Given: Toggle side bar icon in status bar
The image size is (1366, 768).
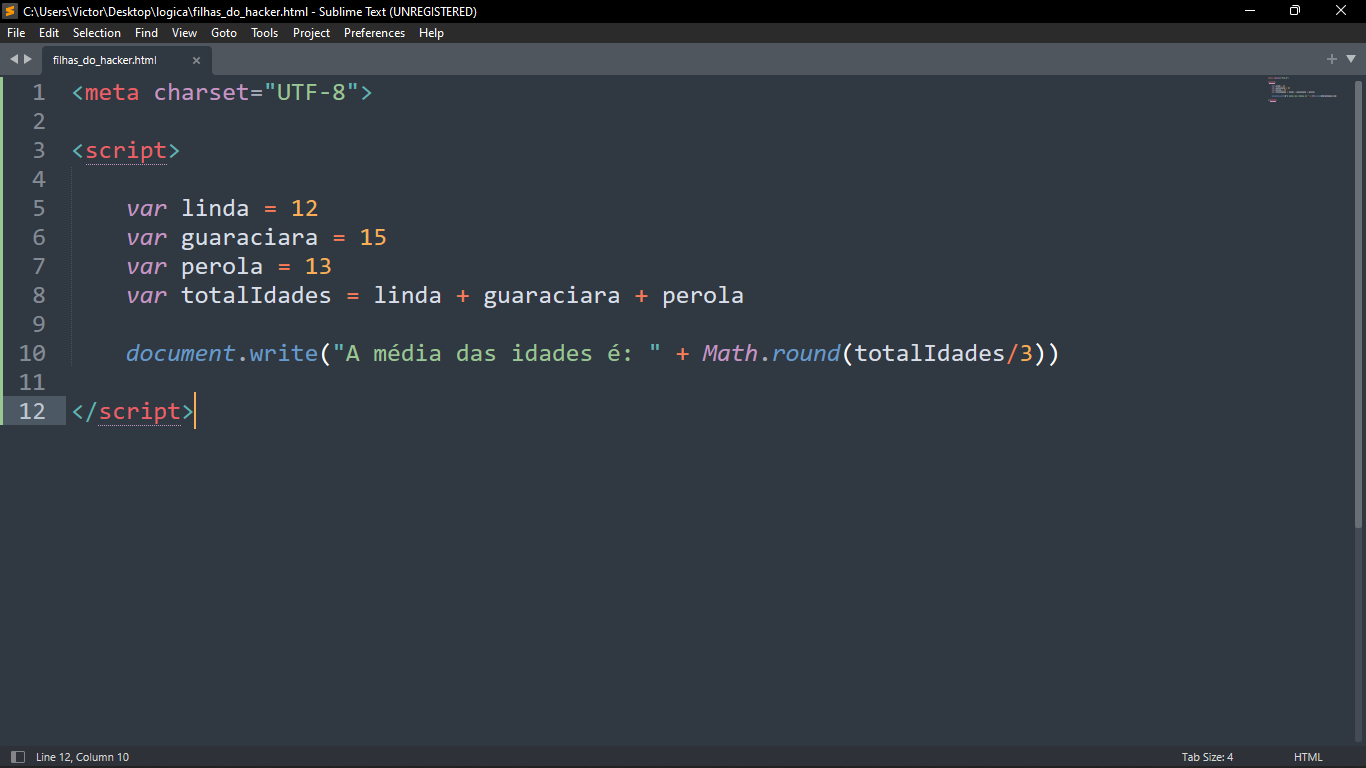Looking at the screenshot, I should click(x=17, y=757).
